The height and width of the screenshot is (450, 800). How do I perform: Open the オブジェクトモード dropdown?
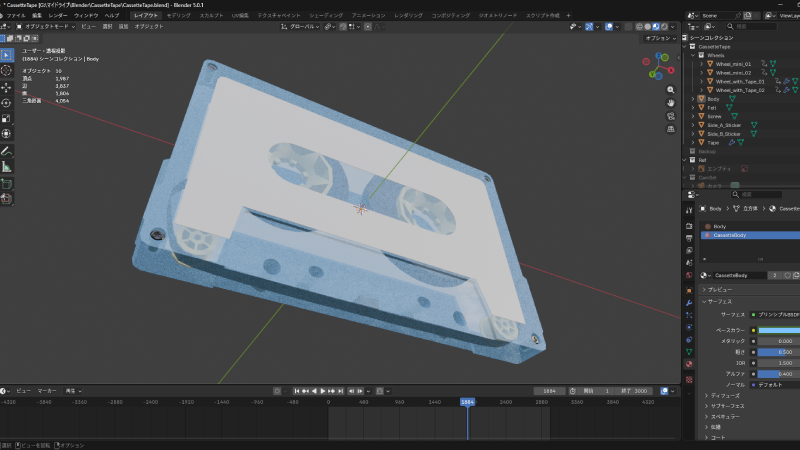pos(47,26)
